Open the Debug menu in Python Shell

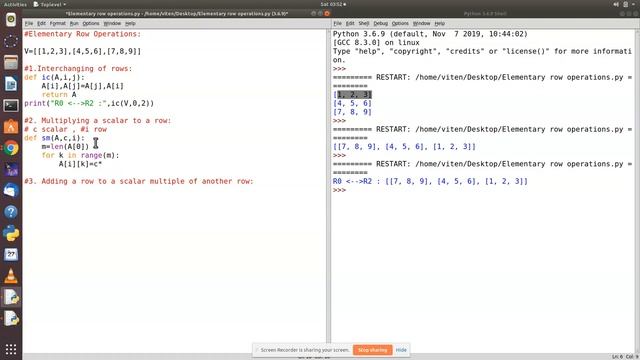click(x=380, y=23)
